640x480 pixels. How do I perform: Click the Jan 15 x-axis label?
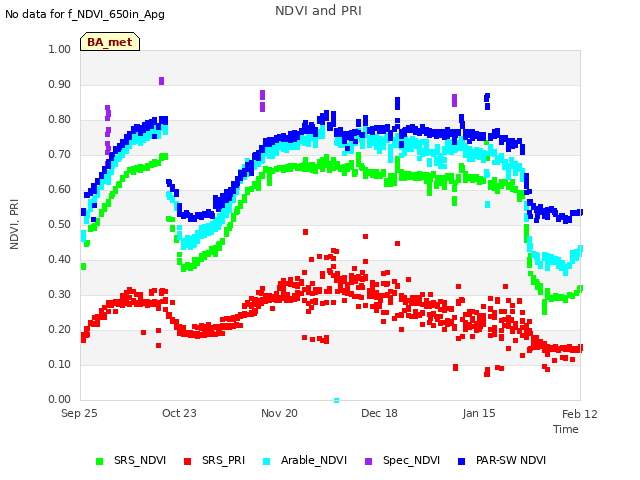point(479,413)
